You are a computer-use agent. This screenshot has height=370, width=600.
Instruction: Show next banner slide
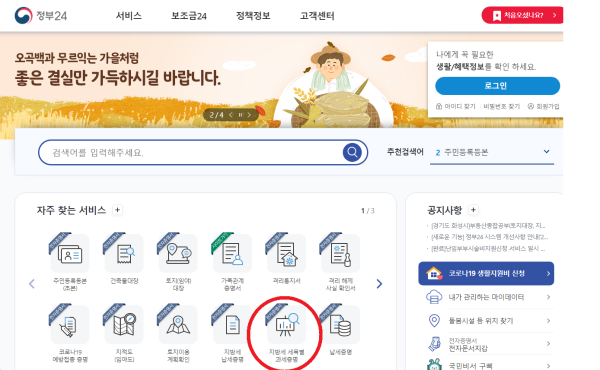coord(249,115)
